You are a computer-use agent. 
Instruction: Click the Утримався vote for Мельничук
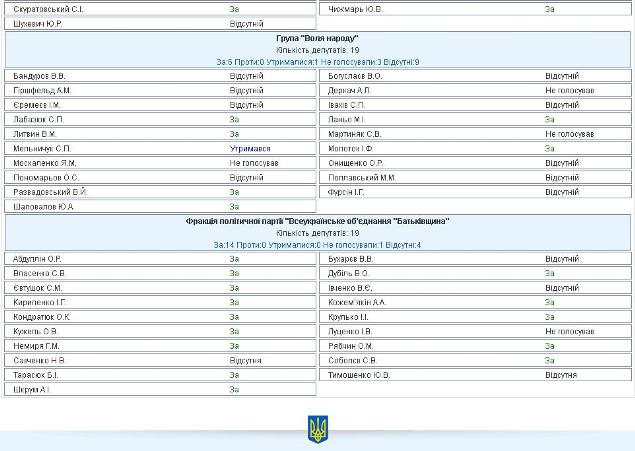[249, 148]
